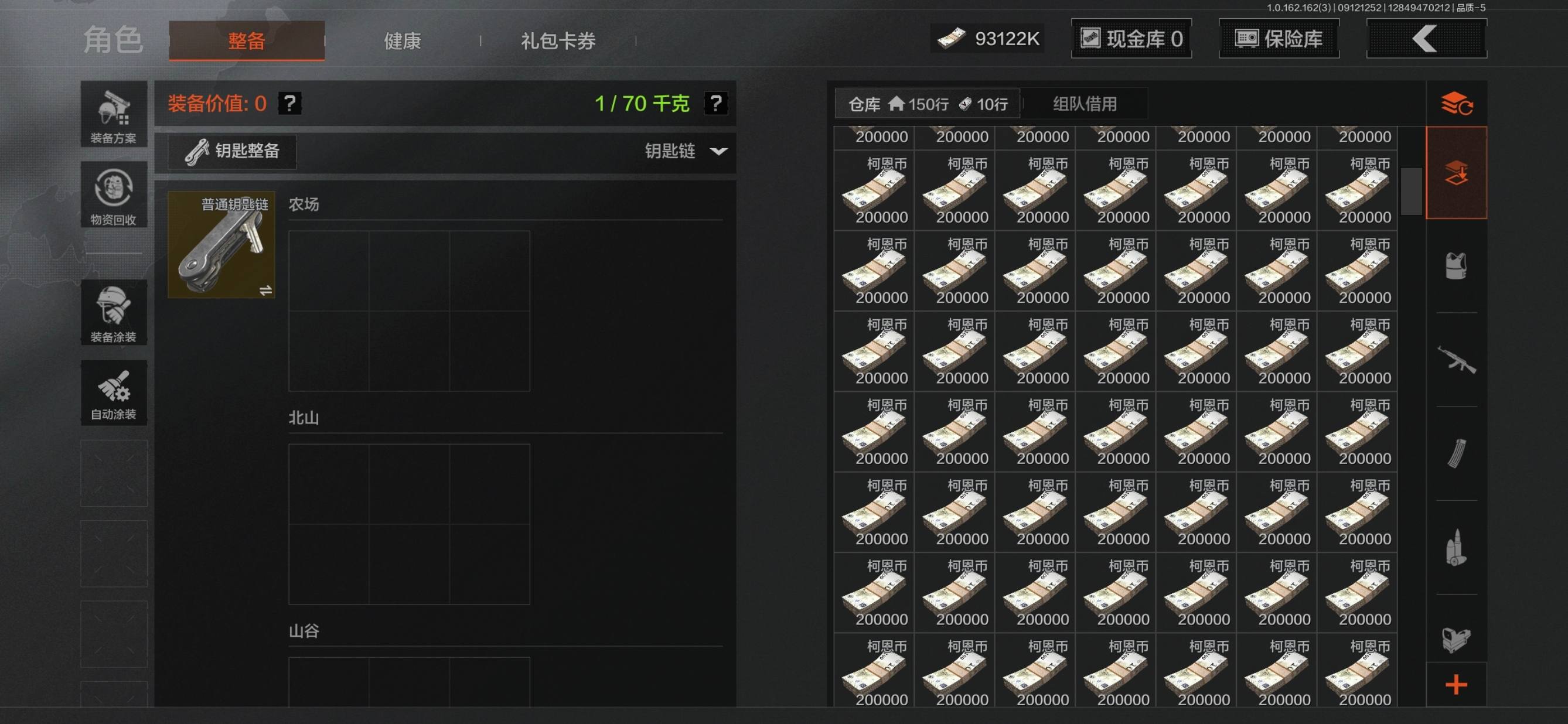Click the stack-refresh sort warehouse icon
1568x724 pixels.
pyautogui.click(x=1456, y=104)
